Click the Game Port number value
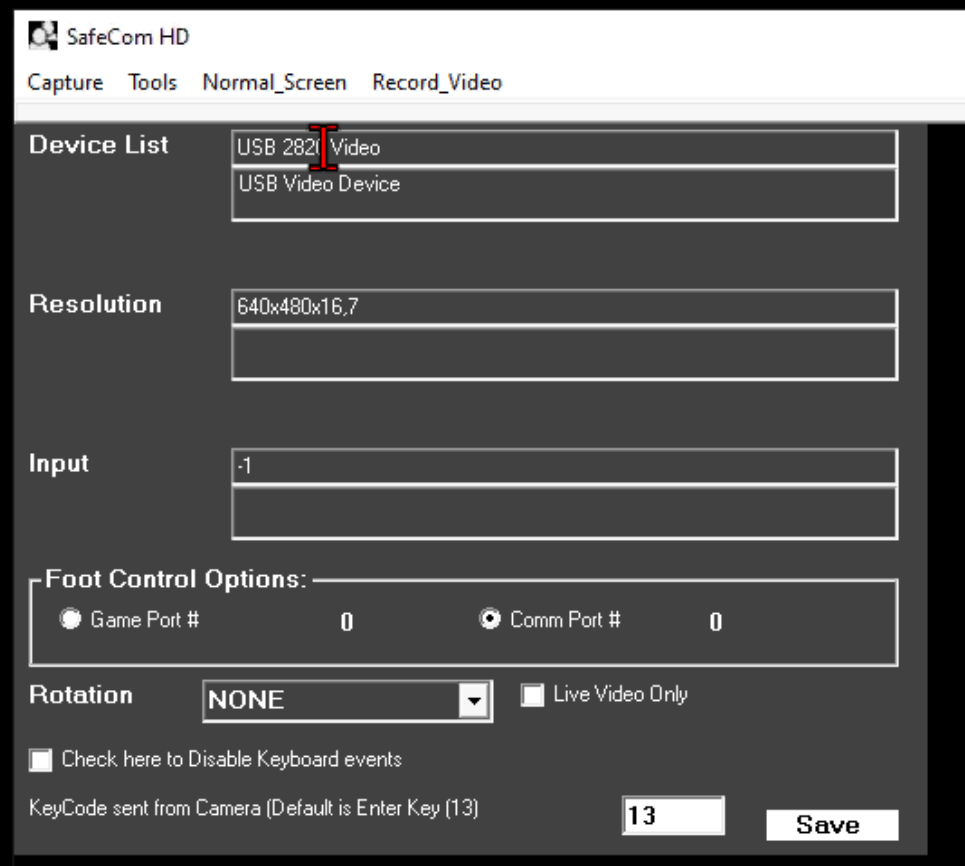This screenshot has width=965, height=866. coord(347,622)
